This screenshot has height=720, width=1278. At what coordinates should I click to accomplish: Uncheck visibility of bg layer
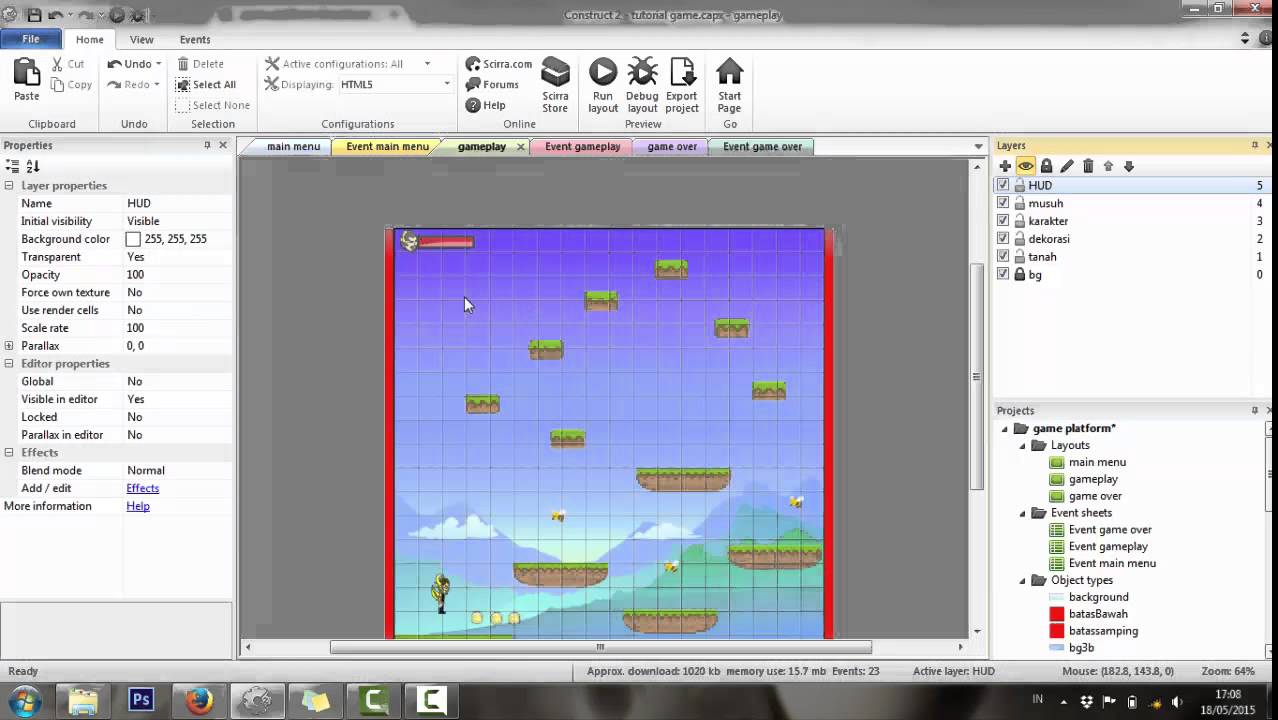click(x=1003, y=275)
